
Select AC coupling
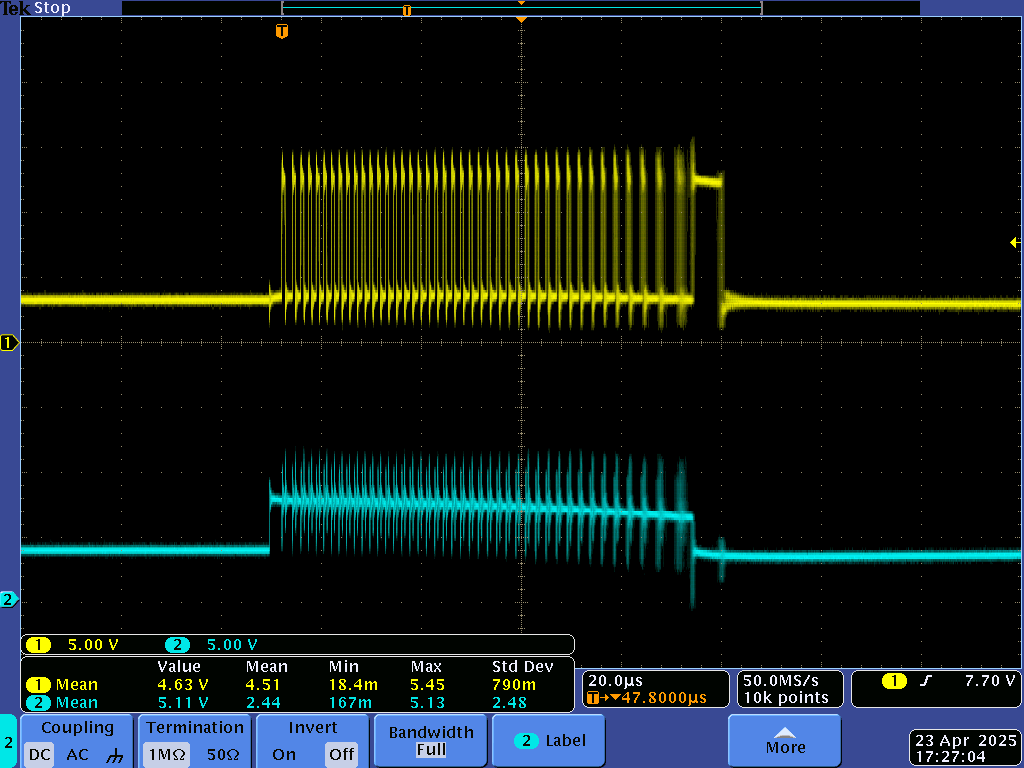[77, 755]
